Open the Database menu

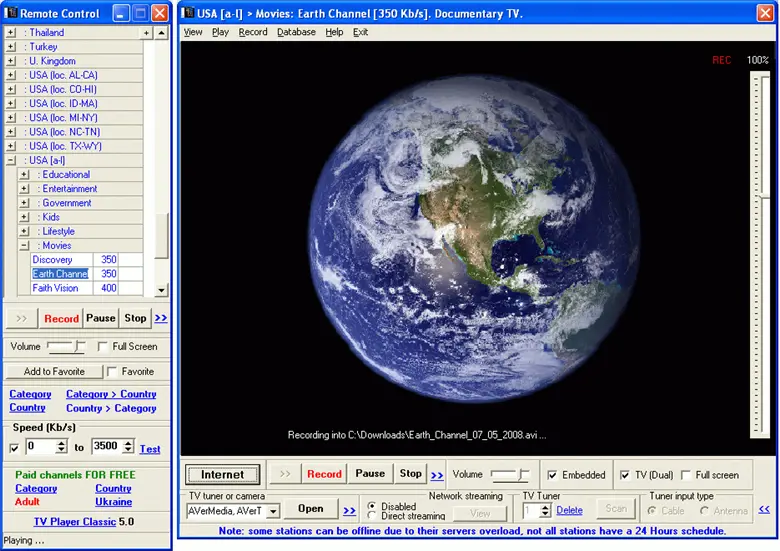coord(296,32)
